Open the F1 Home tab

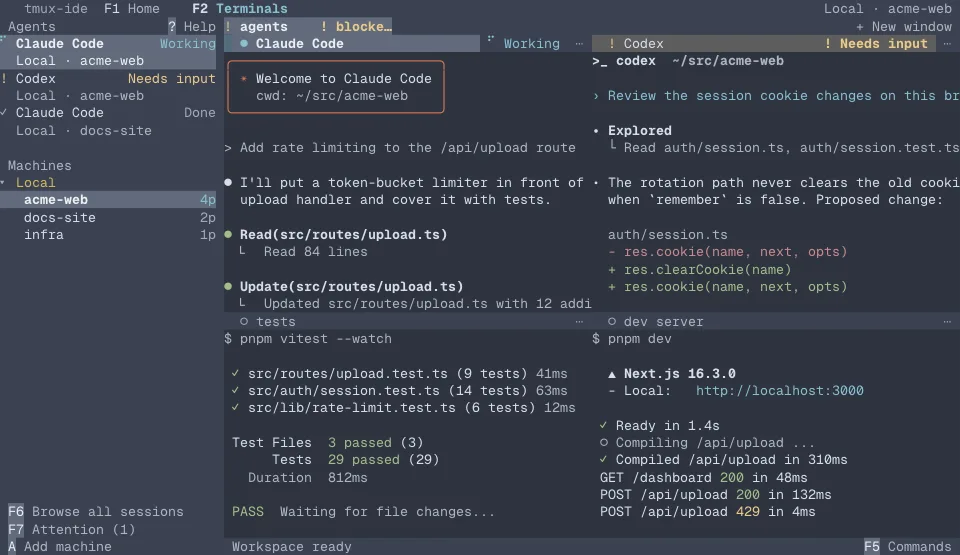[132, 9]
